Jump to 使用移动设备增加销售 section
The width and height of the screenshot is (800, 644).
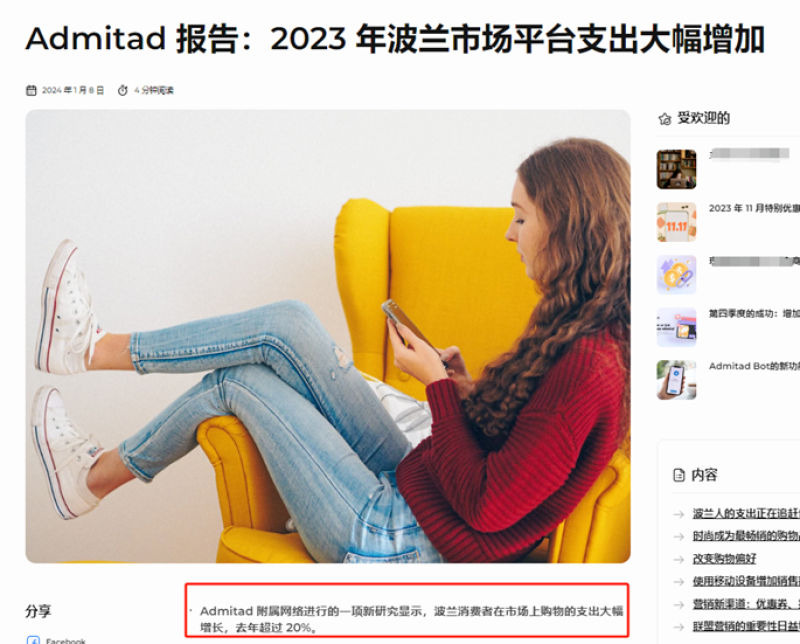coord(746,581)
